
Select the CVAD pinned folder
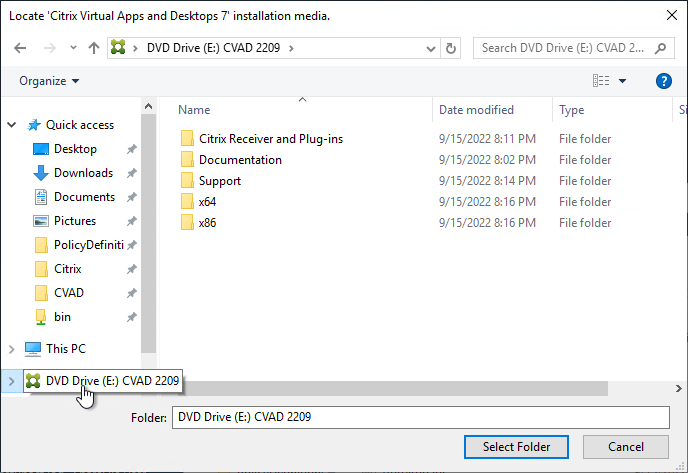(x=68, y=293)
